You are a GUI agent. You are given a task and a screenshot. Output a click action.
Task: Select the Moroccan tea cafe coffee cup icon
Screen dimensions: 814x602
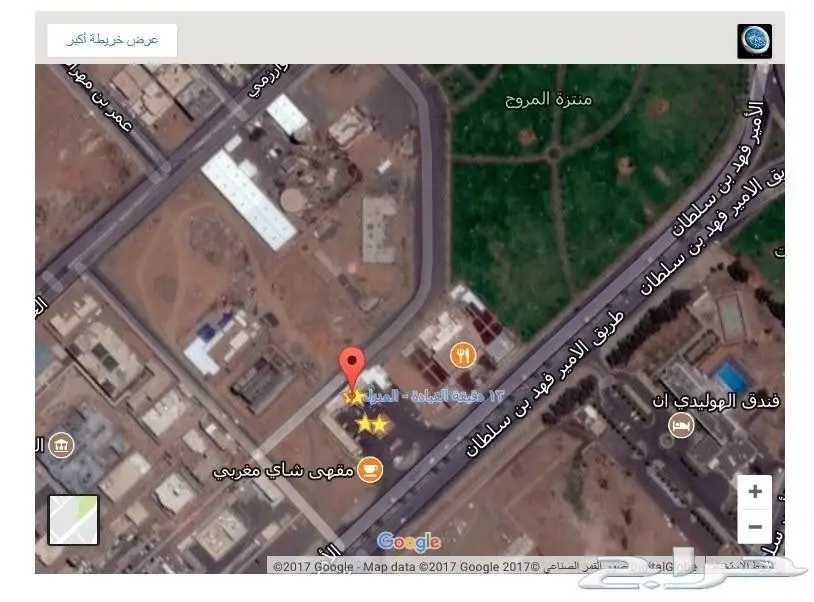click(370, 468)
